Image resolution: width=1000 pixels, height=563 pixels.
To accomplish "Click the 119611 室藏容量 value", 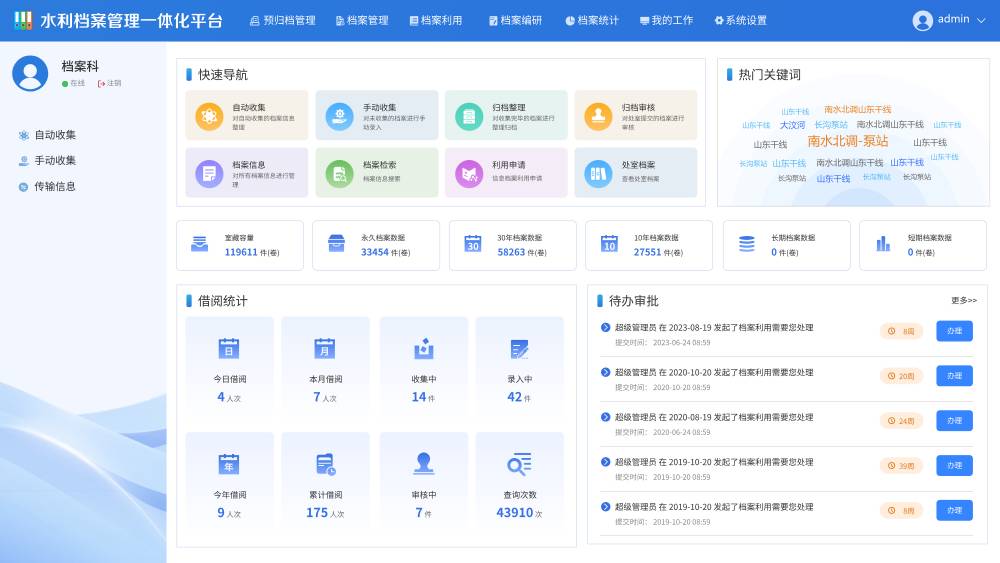I will [x=241, y=252].
